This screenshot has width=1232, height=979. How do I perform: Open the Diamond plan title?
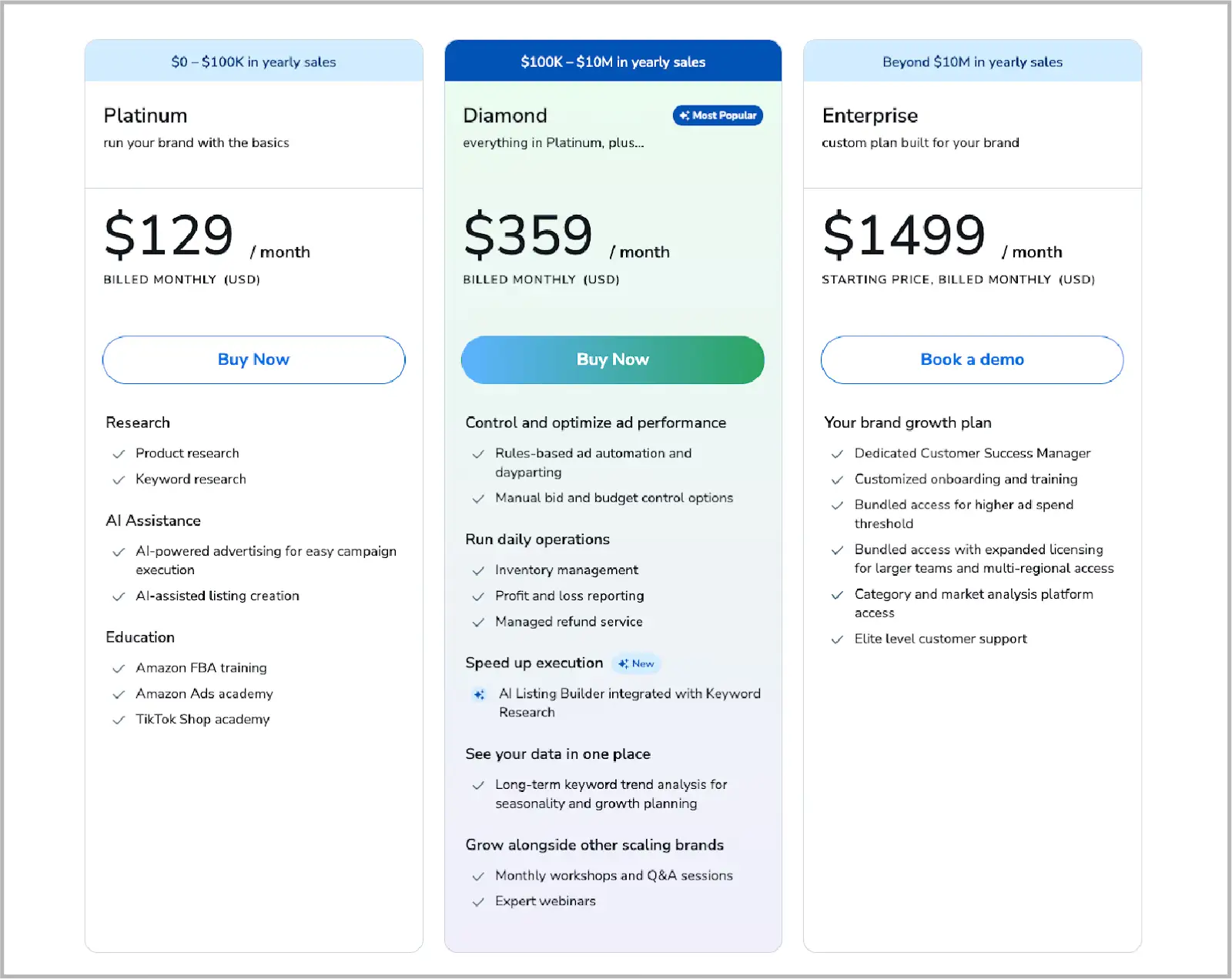(x=504, y=115)
